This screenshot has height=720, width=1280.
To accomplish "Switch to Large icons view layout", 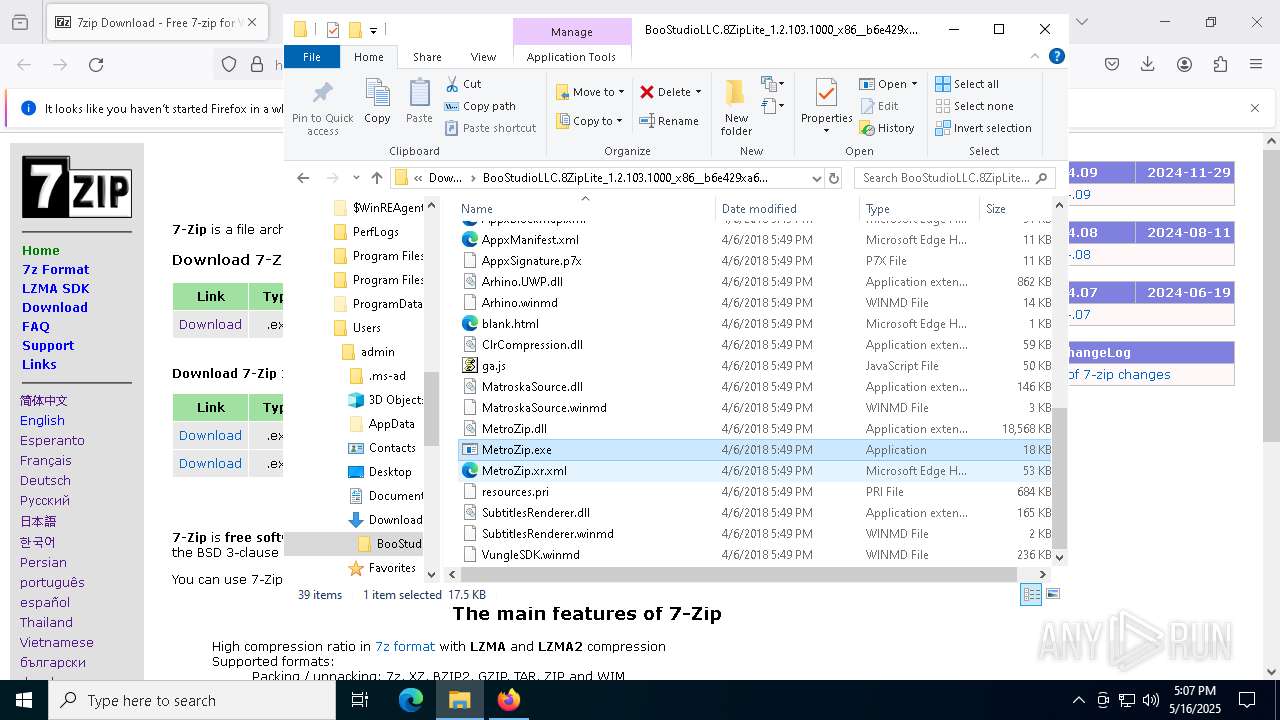I will pyautogui.click(x=1052, y=594).
